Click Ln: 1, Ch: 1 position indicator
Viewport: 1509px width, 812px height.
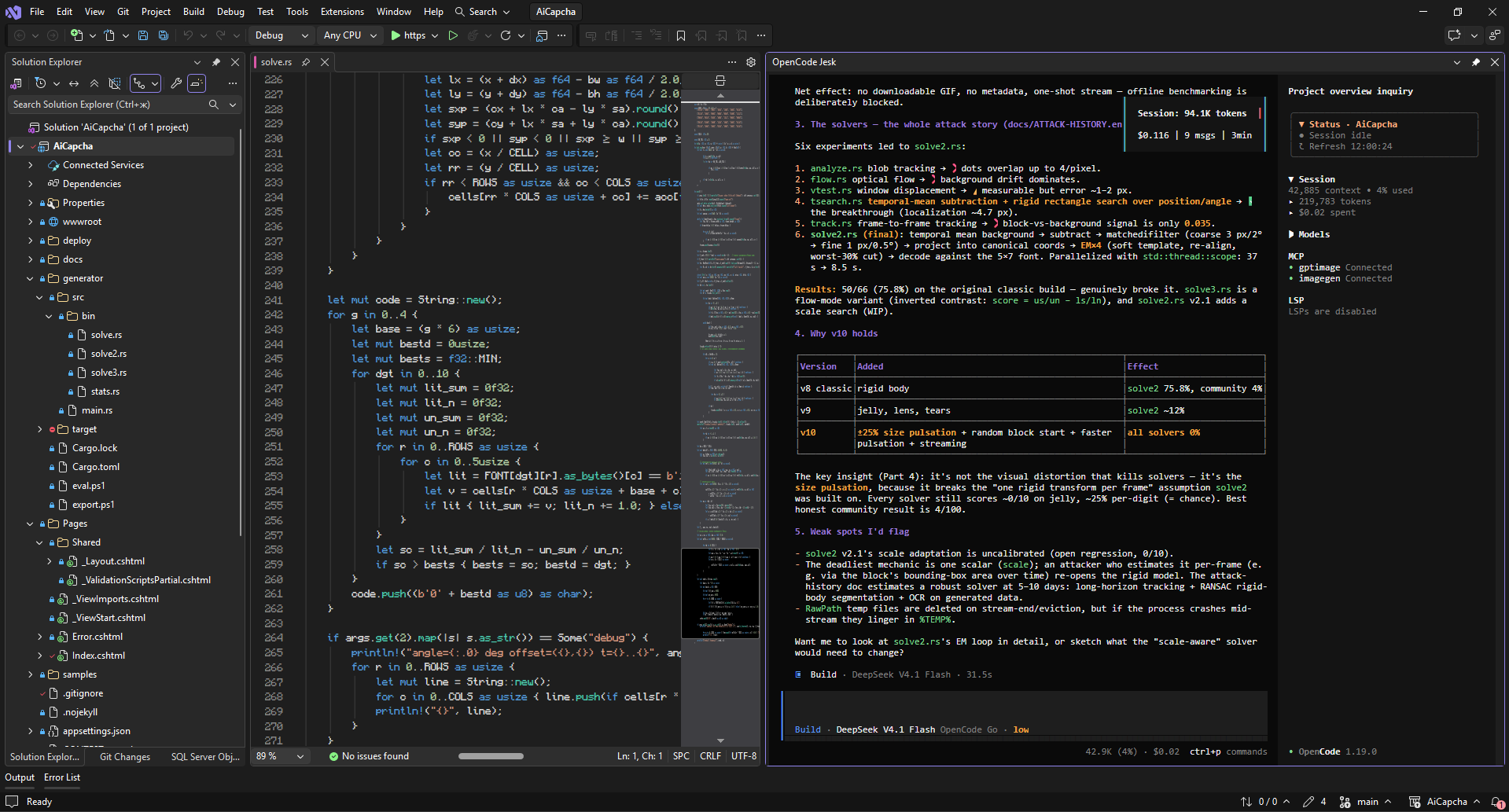pyautogui.click(x=639, y=756)
